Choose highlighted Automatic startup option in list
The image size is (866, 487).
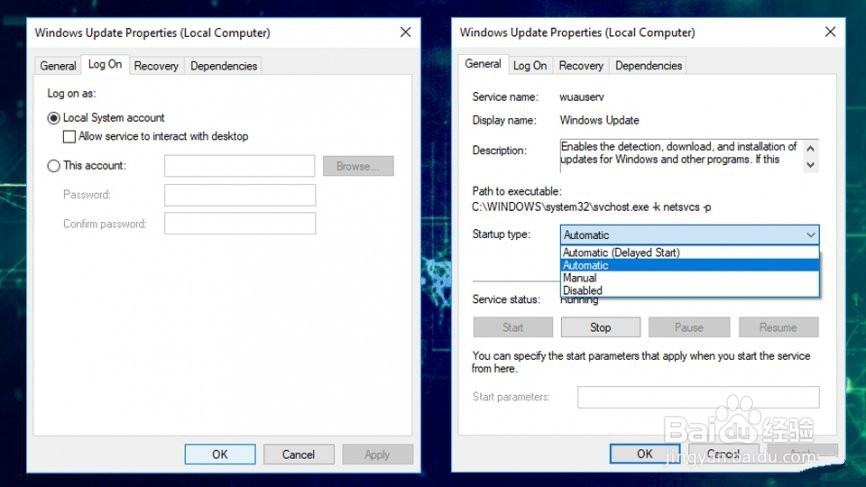pos(689,265)
